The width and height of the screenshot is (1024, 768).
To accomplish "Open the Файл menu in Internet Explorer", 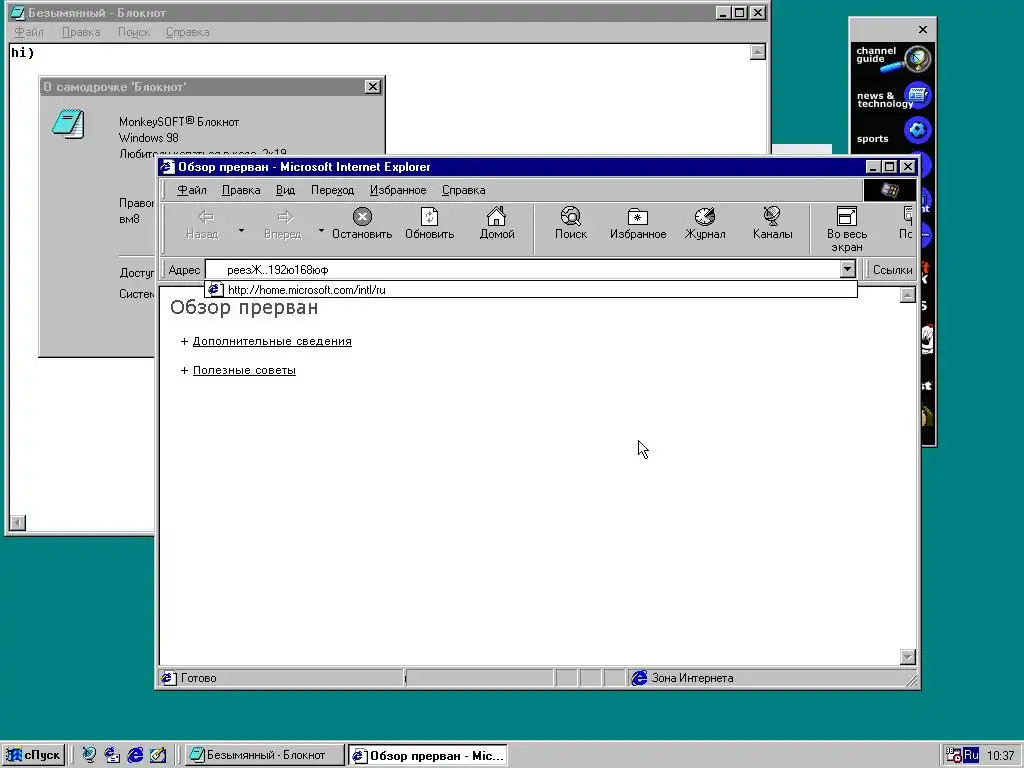I will click(x=191, y=190).
